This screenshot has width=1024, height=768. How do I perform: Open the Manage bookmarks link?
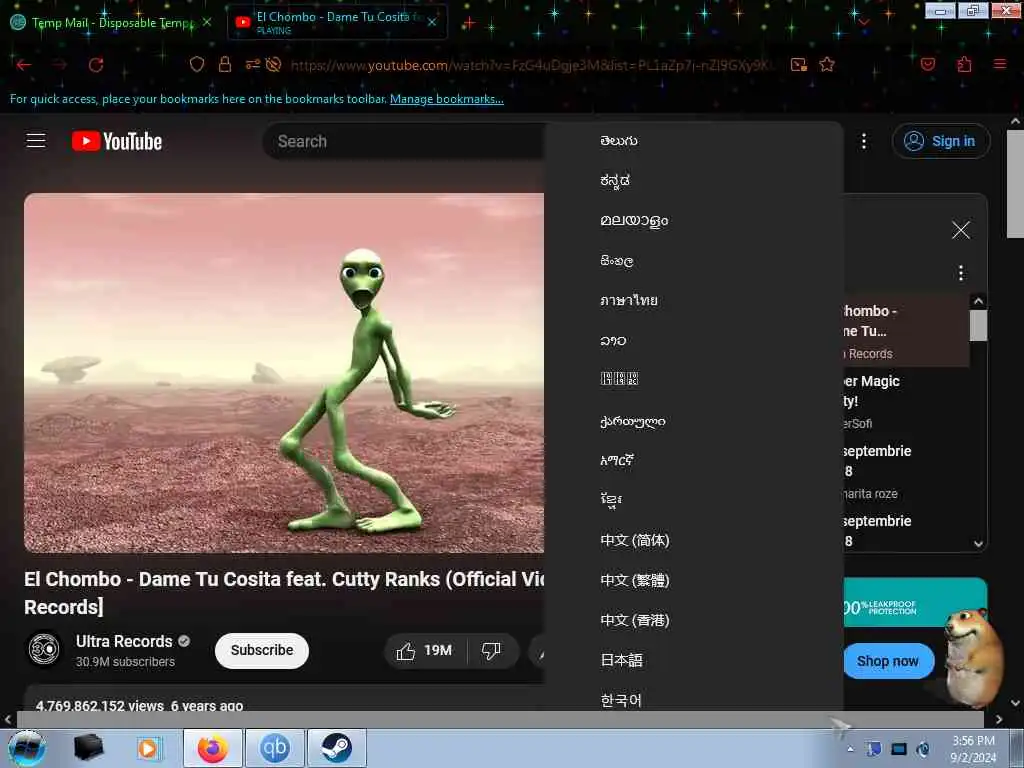tap(447, 99)
